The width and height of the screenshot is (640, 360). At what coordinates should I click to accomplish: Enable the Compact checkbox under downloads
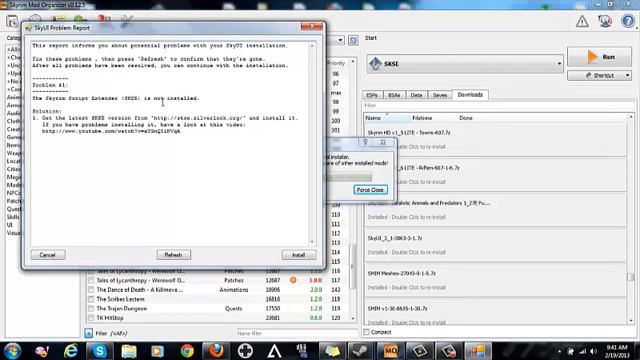(x=367, y=332)
